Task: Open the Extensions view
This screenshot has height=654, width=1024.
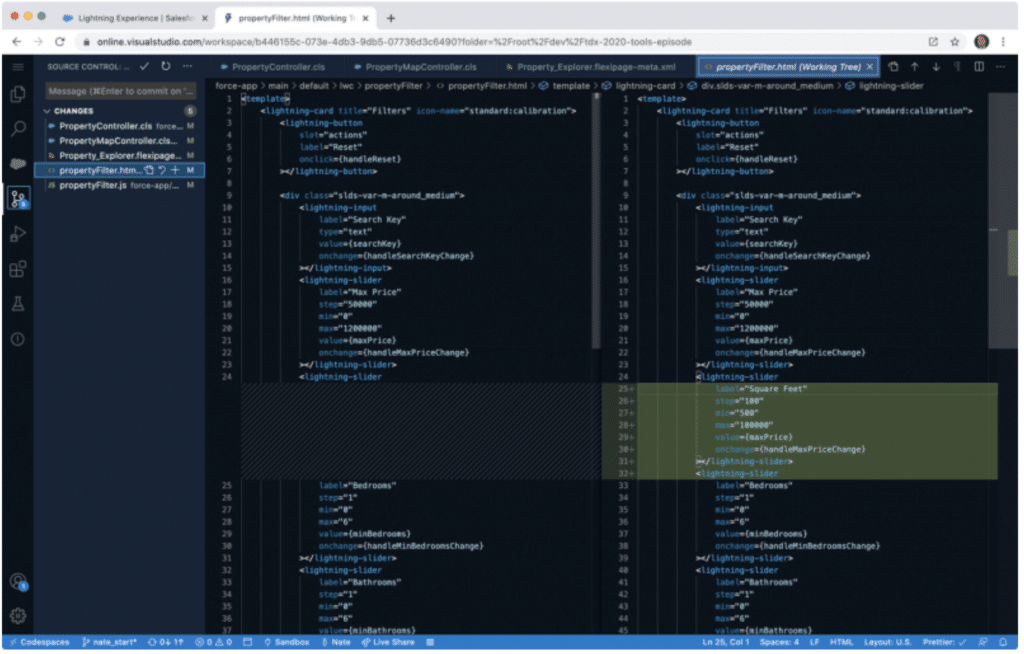Action: [18, 269]
